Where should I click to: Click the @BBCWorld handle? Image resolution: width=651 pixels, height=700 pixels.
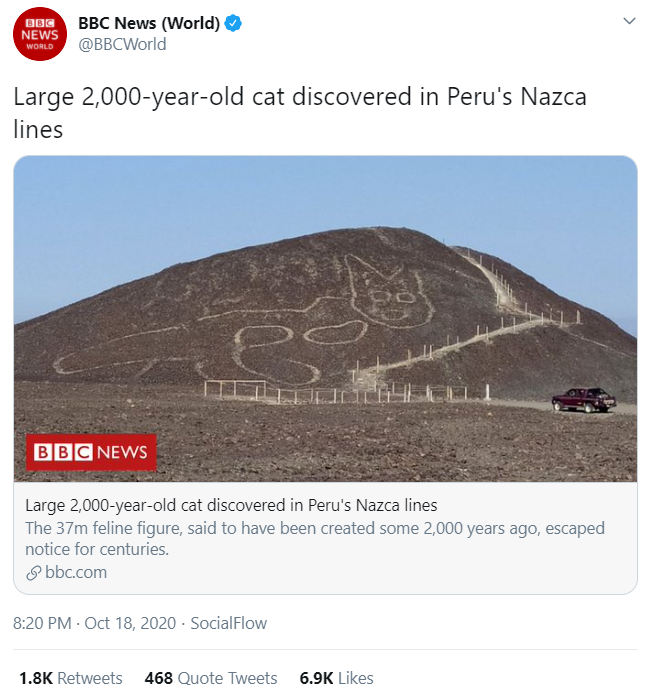click(x=122, y=44)
